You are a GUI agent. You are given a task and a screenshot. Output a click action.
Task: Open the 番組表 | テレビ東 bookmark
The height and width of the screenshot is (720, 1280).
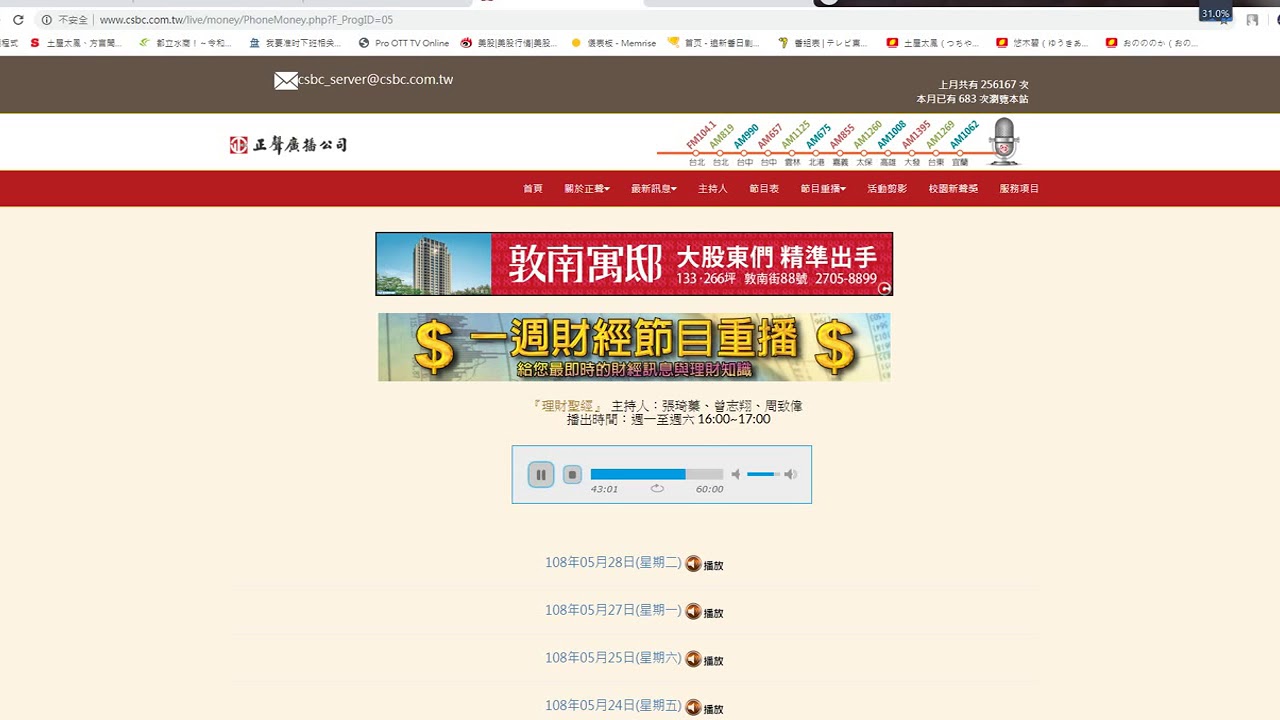pyautogui.click(x=823, y=43)
